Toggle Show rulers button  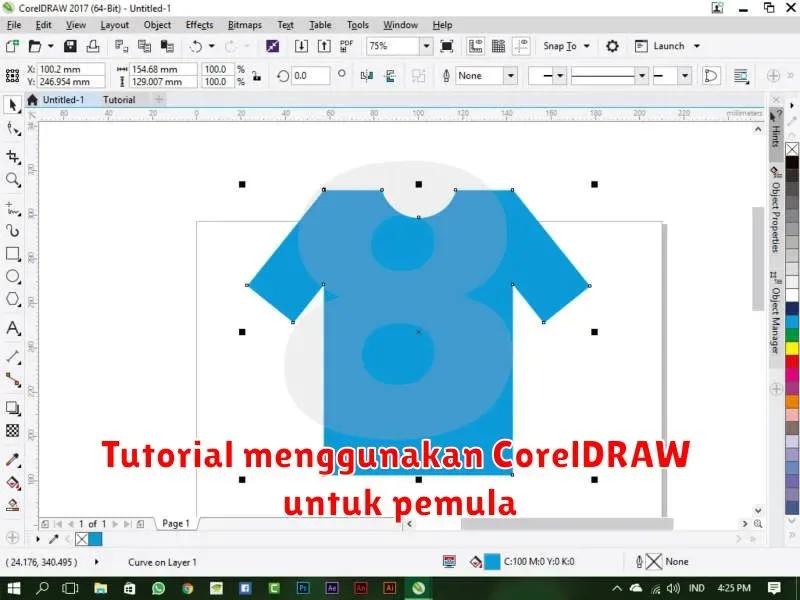476,46
